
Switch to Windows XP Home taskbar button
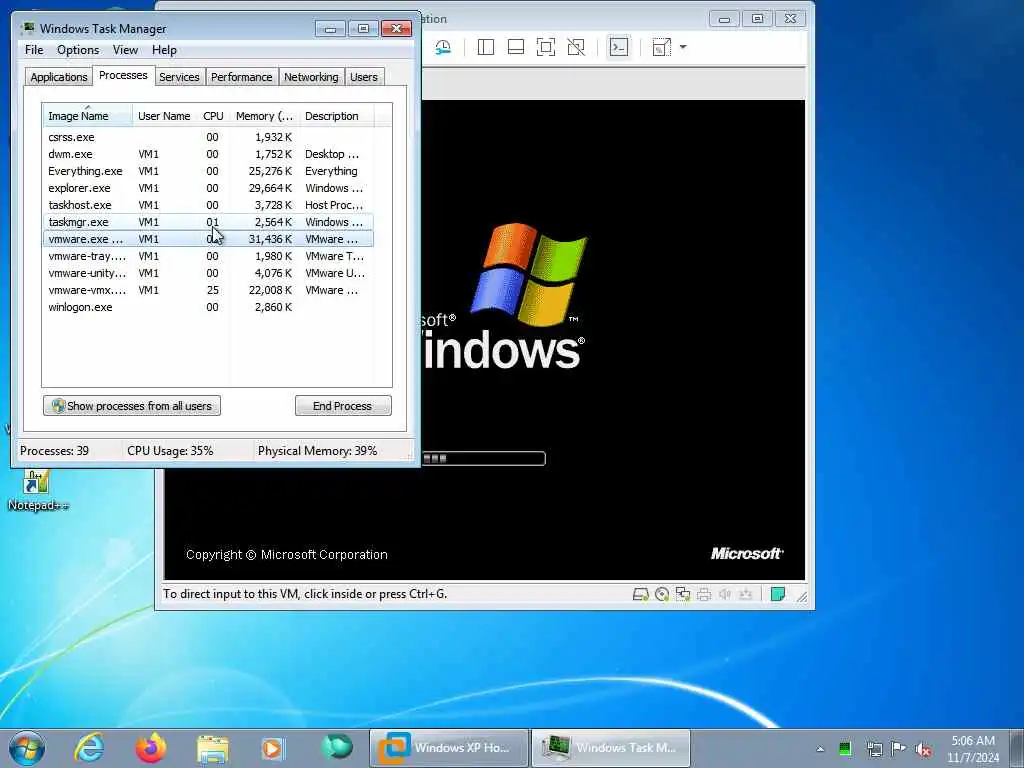coord(449,748)
